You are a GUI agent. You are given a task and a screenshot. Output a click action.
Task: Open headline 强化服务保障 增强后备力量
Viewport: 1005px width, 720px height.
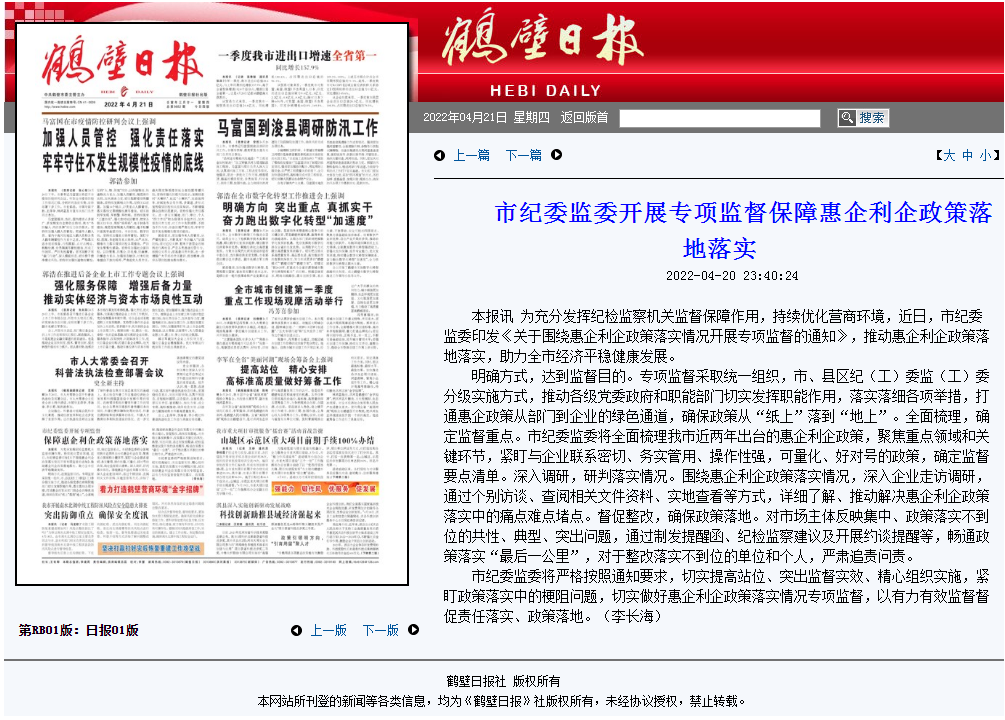point(123,285)
